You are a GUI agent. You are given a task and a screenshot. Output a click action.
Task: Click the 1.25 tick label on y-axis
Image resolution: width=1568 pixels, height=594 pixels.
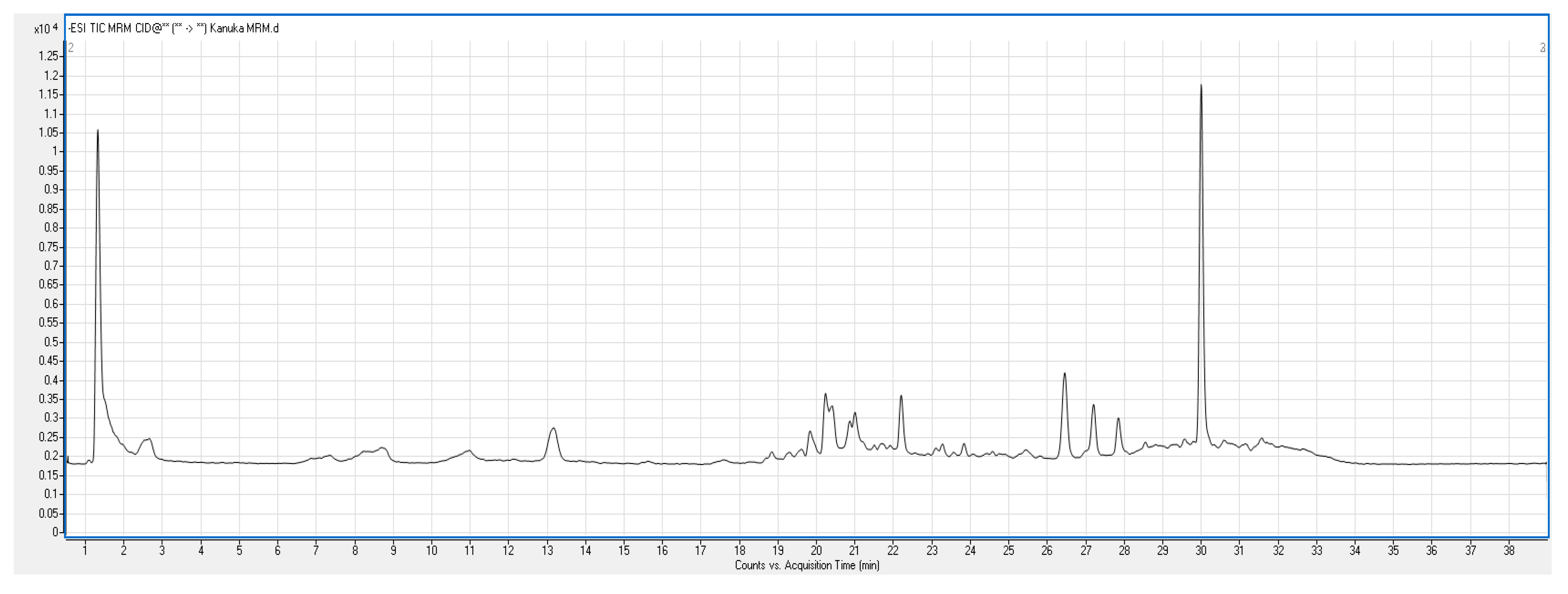(x=49, y=56)
